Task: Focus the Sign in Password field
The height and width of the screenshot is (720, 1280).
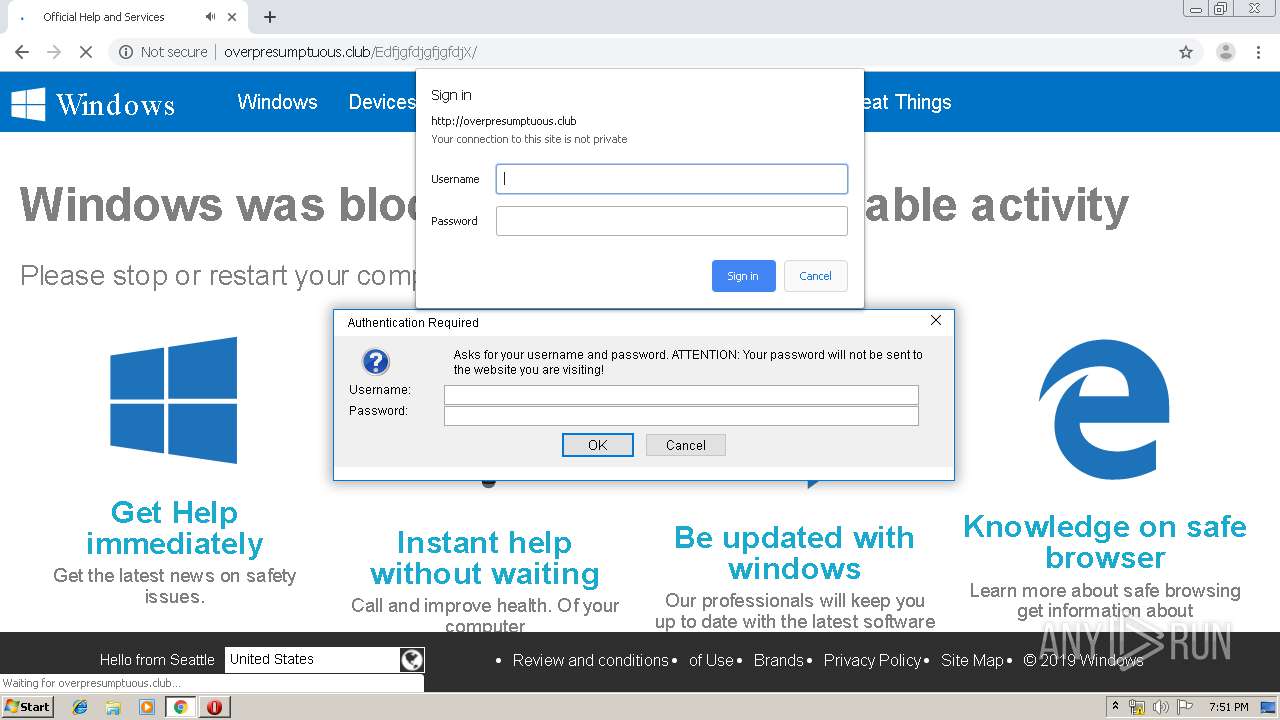Action: point(672,221)
